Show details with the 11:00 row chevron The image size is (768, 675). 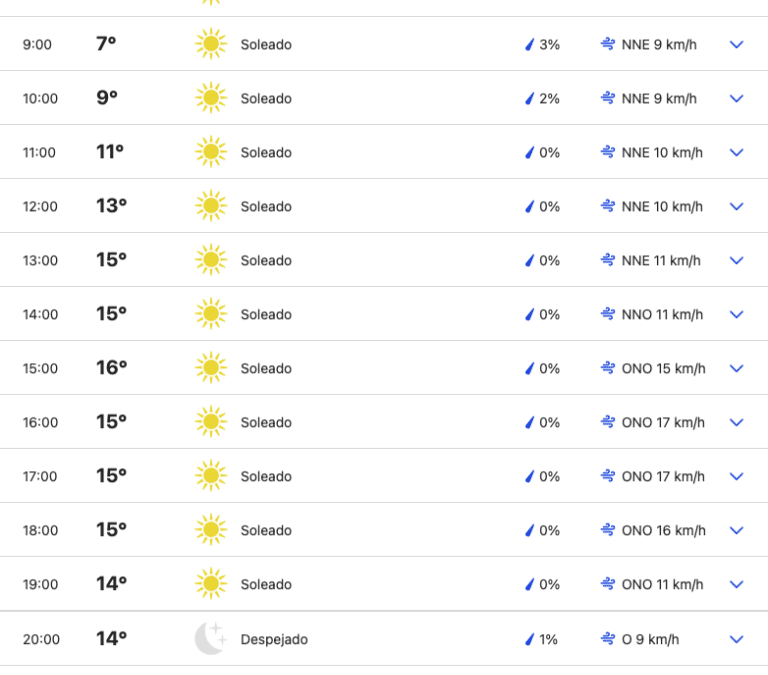pos(737,152)
